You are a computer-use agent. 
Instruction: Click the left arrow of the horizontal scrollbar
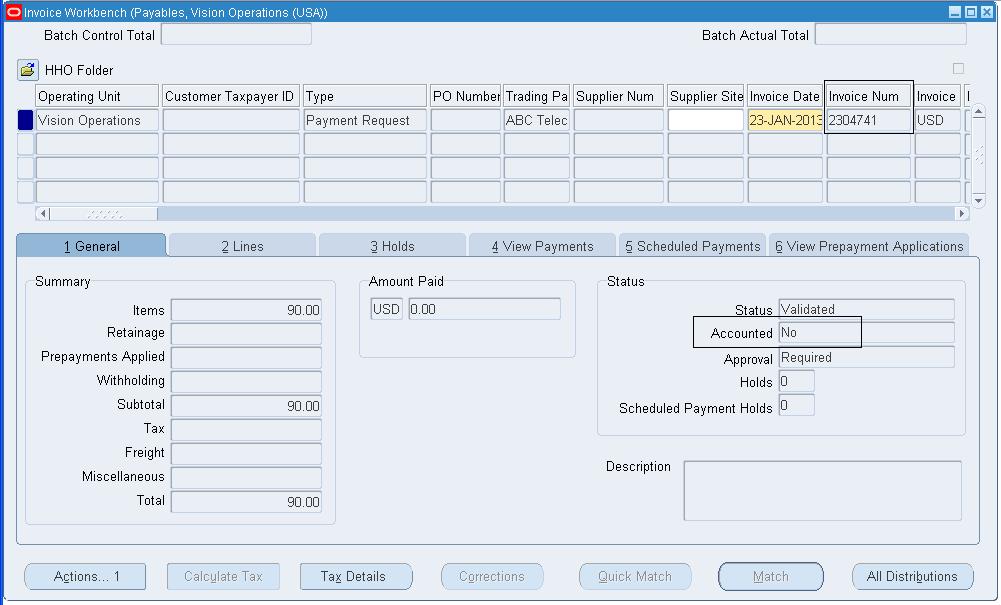click(x=41, y=213)
